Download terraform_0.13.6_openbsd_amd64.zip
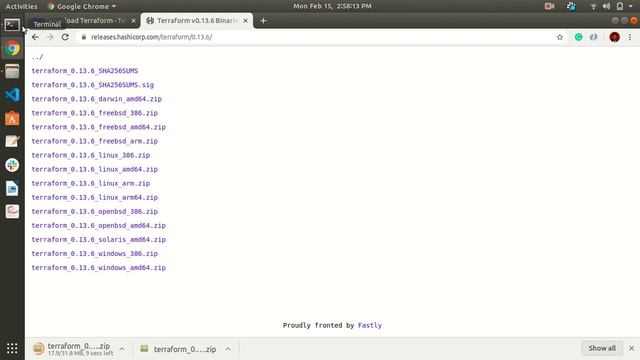 (99, 226)
